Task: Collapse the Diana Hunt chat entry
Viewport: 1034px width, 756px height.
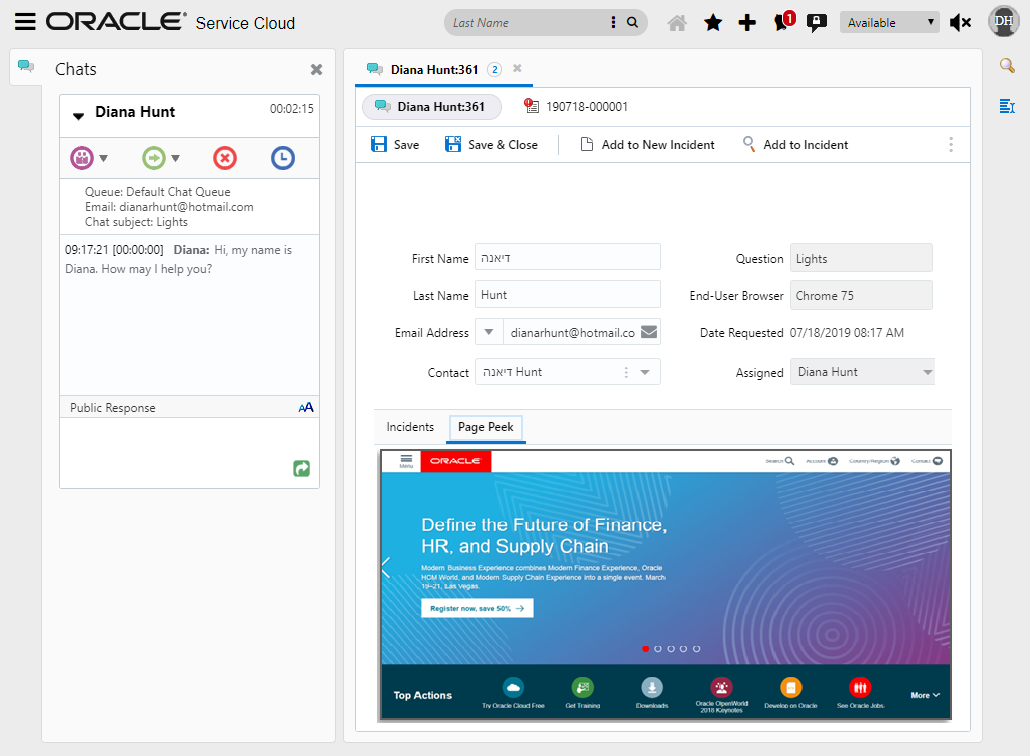Action: click(79, 113)
